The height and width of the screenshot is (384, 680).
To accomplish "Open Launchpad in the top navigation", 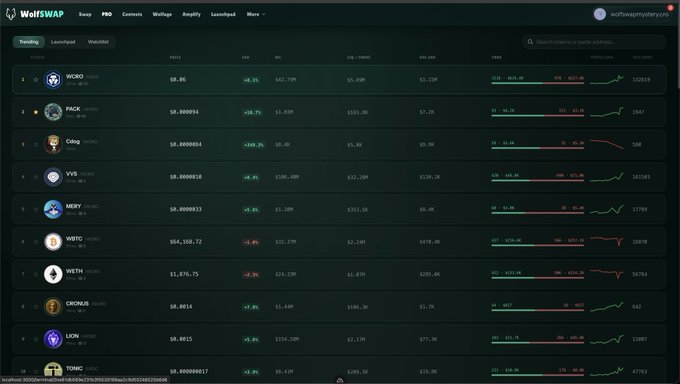I will tap(223, 14).
